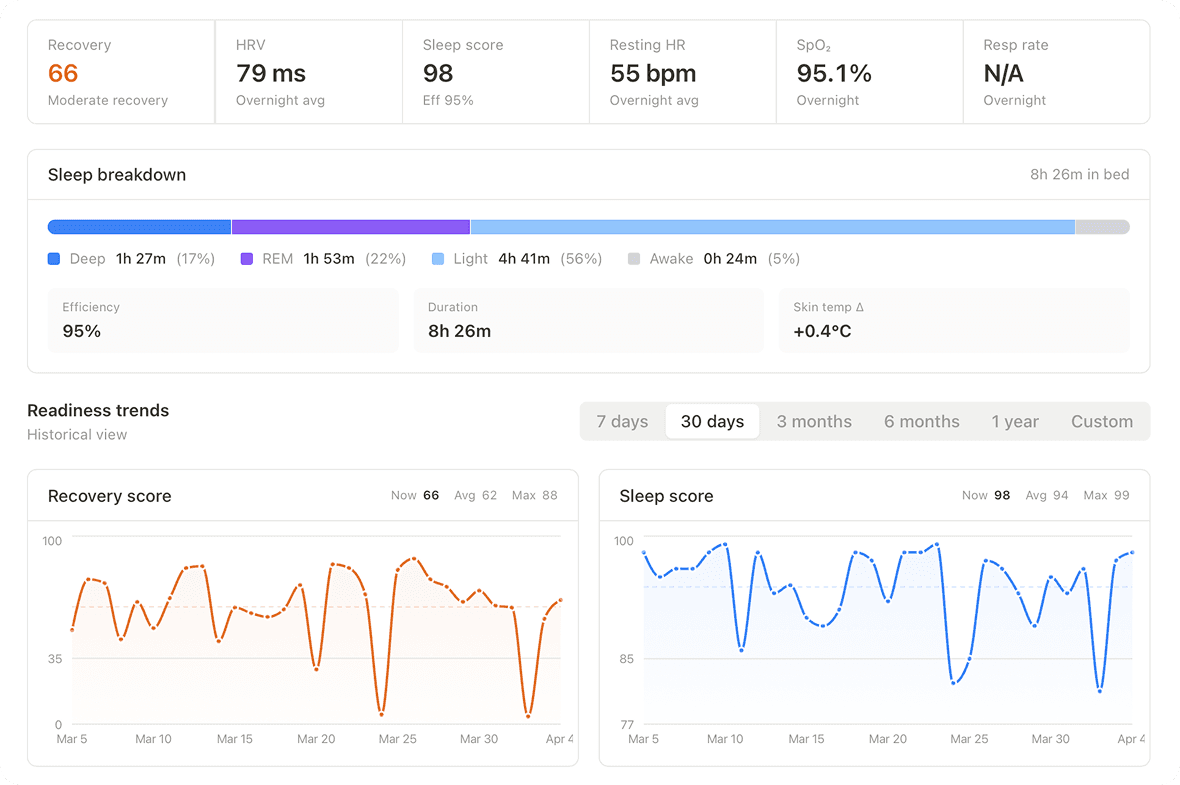Click Mar 30 label on Sleep chart

[x=1051, y=739]
